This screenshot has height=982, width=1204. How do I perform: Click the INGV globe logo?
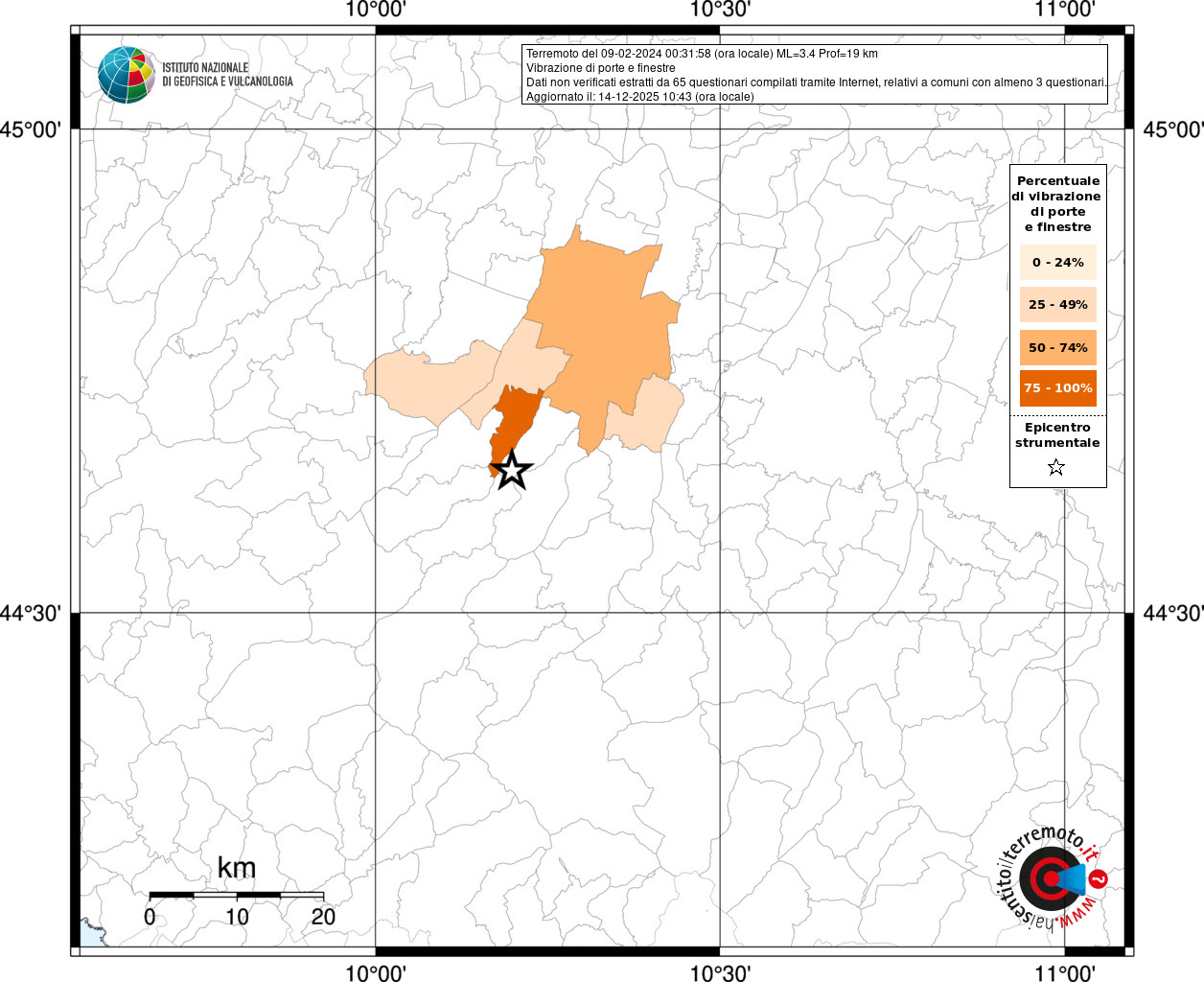point(127,75)
